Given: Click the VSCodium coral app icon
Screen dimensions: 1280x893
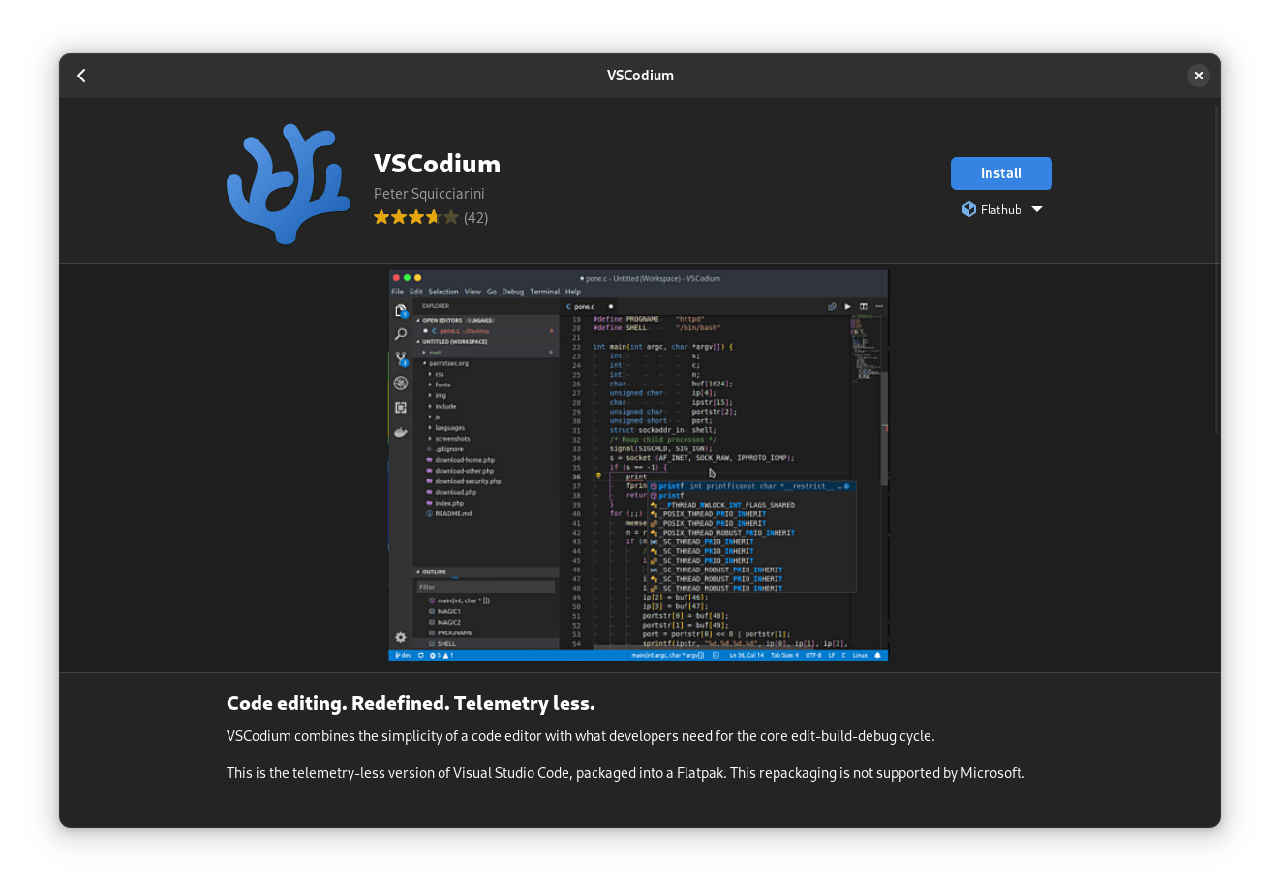Looking at the screenshot, I should [x=288, y=184].
